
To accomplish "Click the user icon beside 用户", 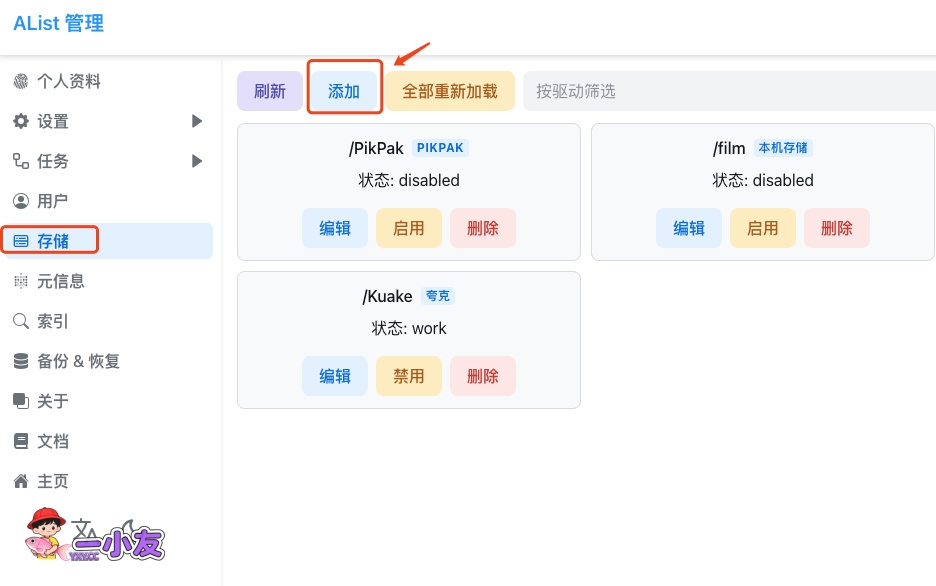I will 20,201.
